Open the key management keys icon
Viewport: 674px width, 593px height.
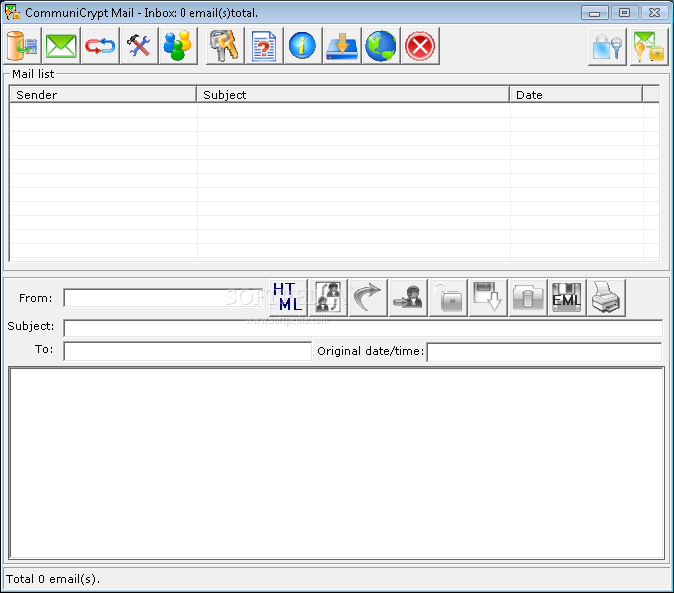tap(225, 46)
